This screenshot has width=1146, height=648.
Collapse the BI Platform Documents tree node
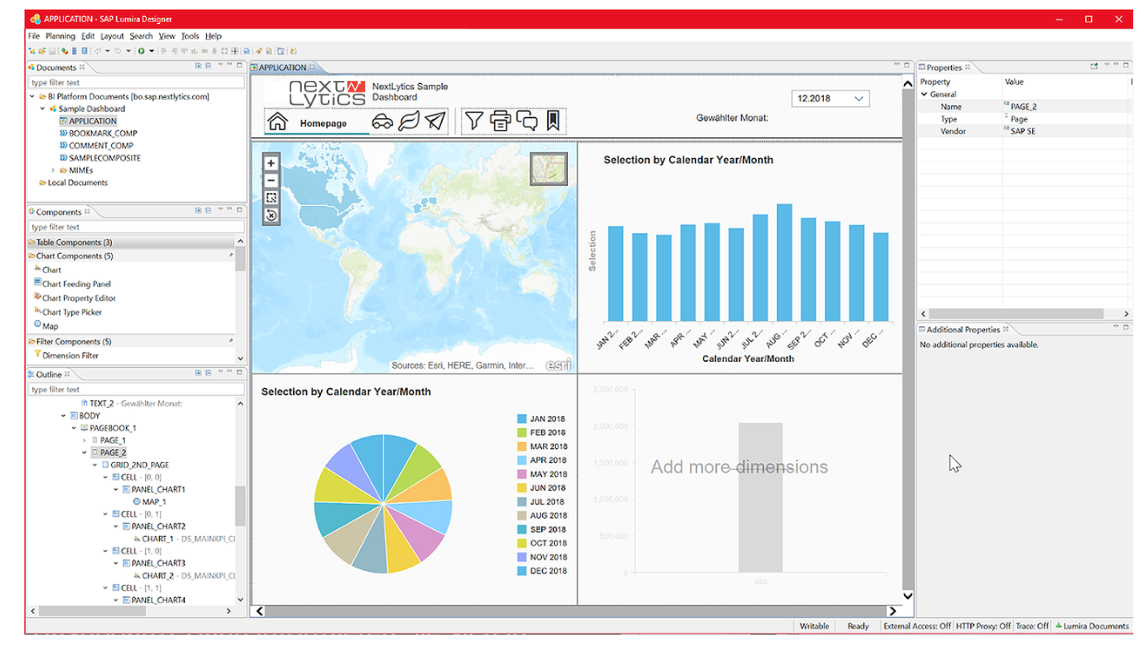click(32, 96)
